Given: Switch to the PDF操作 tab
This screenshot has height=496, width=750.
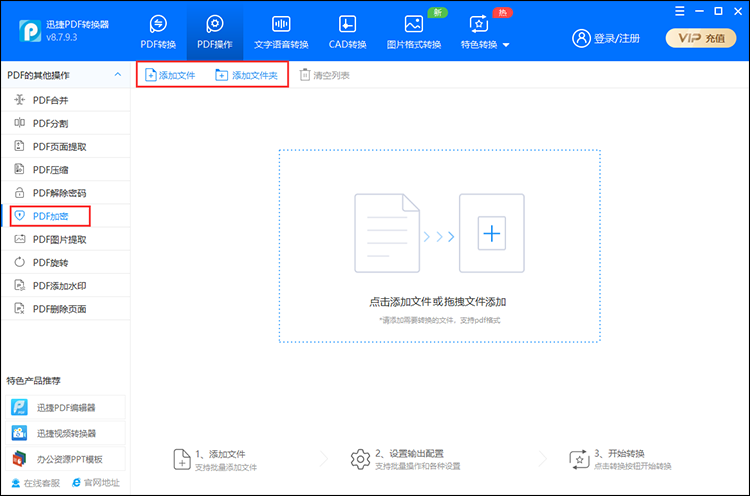Looking at the screenshot, I should pos(215,32).
